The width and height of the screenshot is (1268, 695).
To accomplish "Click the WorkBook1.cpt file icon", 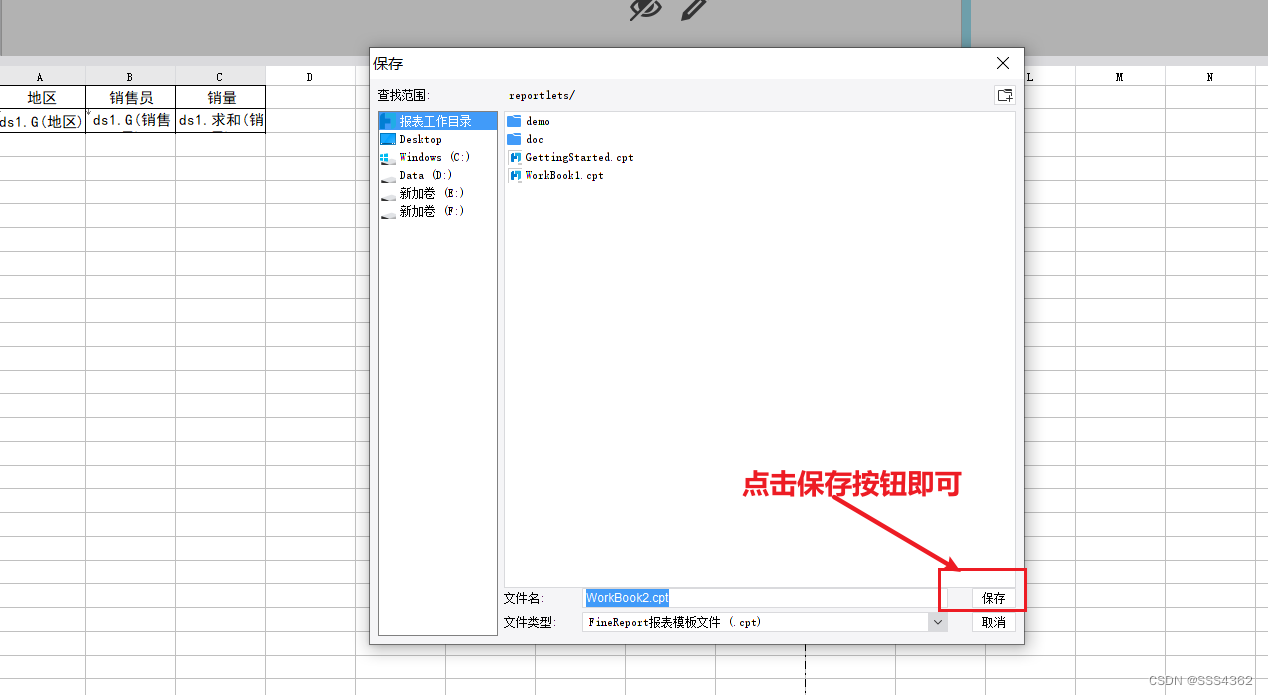I will click(516, 175).
